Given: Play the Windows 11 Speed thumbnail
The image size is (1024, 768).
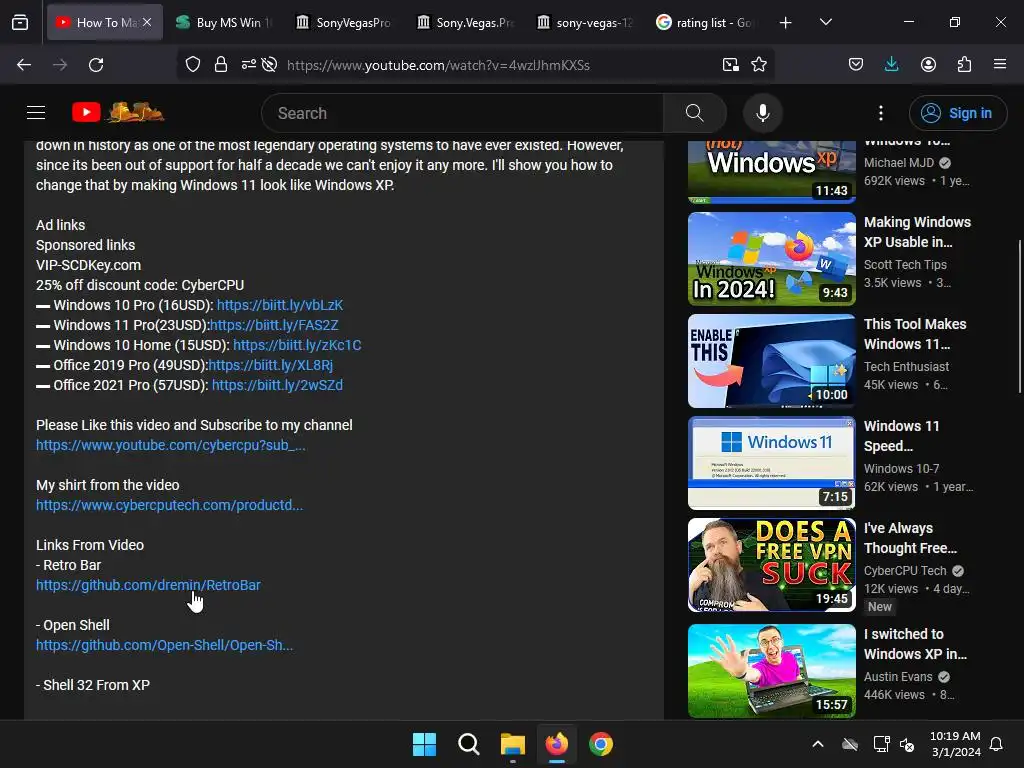Looking at the screenshot, I should (x=771, y=463).
